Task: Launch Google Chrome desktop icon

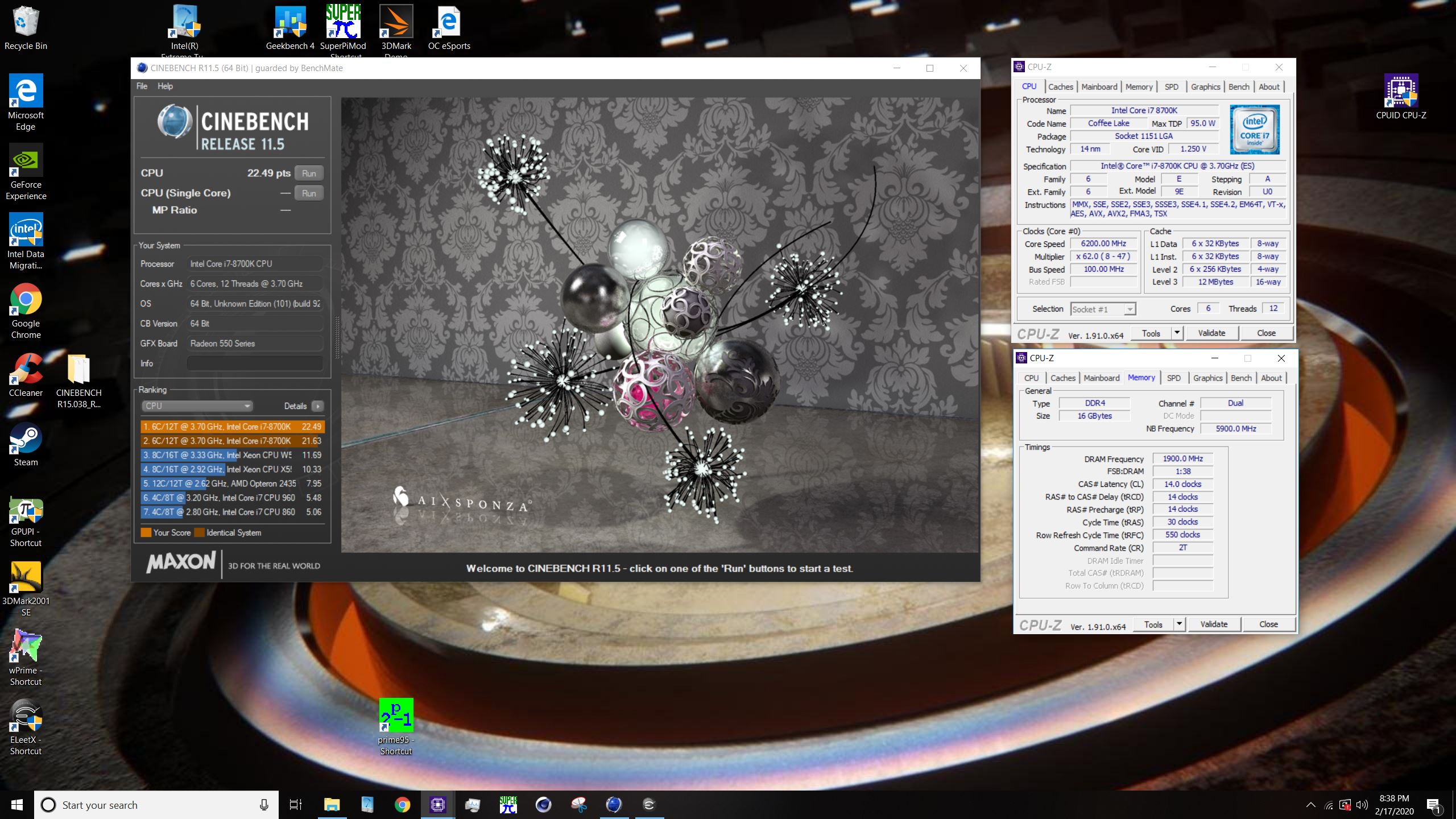Action: [x=26, y=311]
